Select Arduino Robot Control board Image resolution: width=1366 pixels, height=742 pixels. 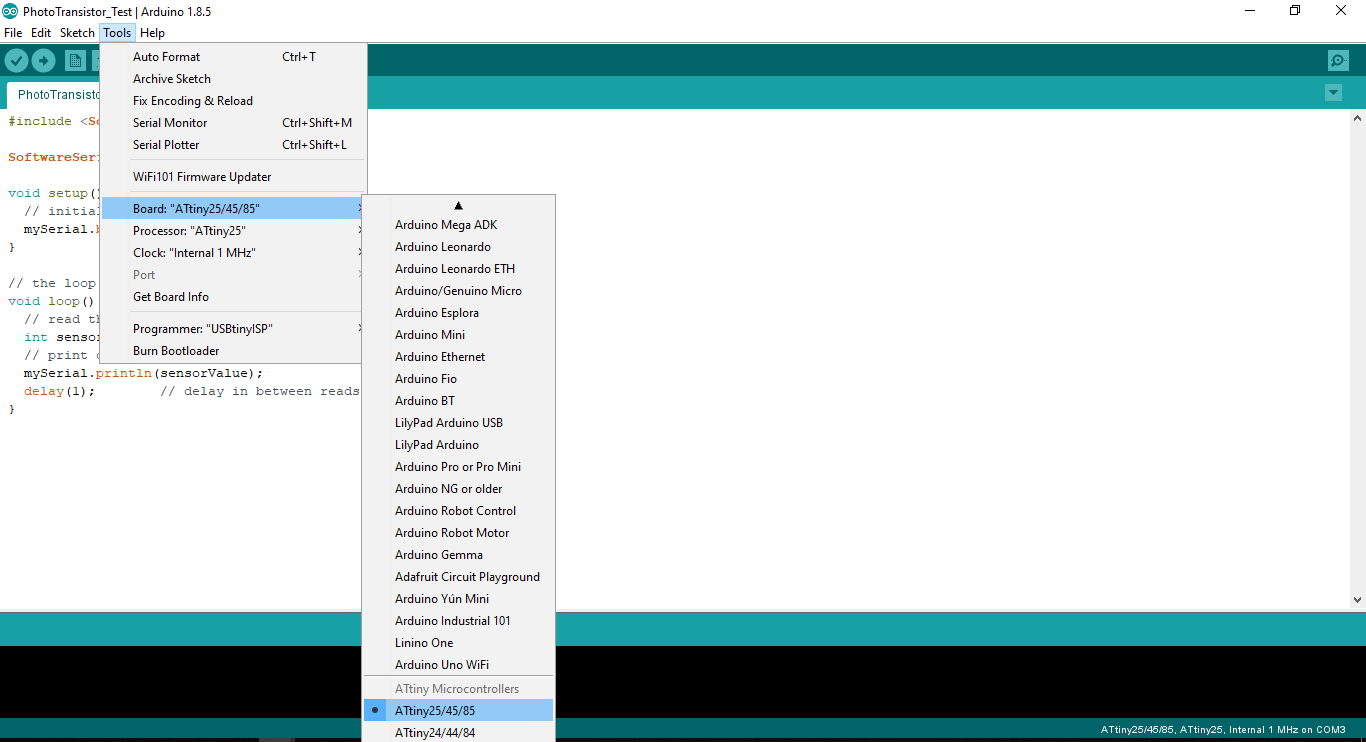click(458, 511)
